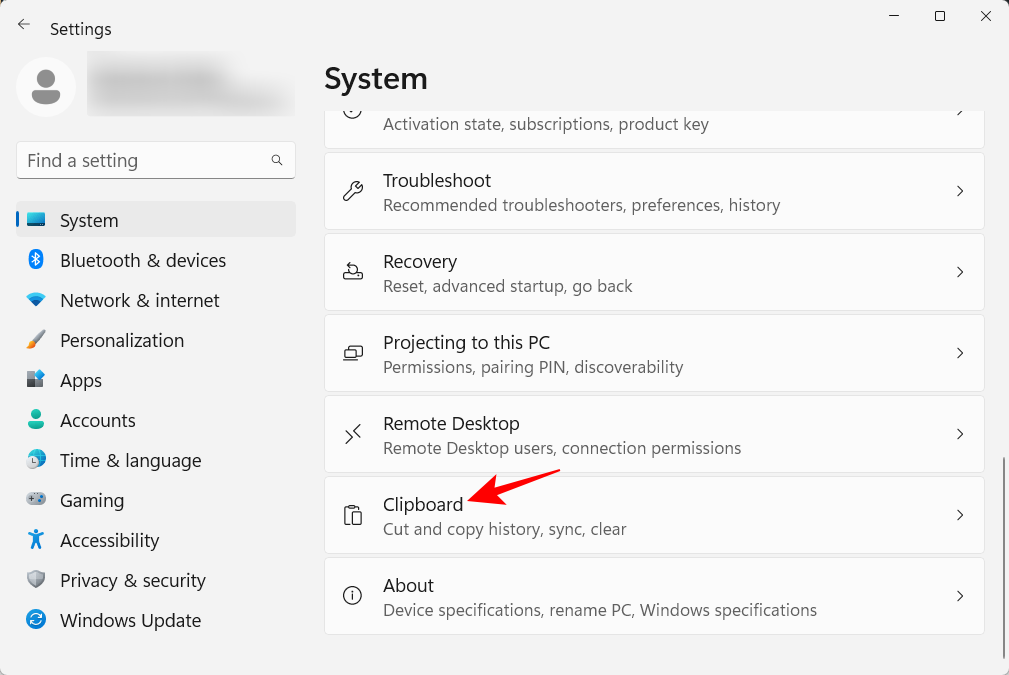
Task: Click the Recovery reset icon
Action: pyautogui.click(x=352, y=271)
